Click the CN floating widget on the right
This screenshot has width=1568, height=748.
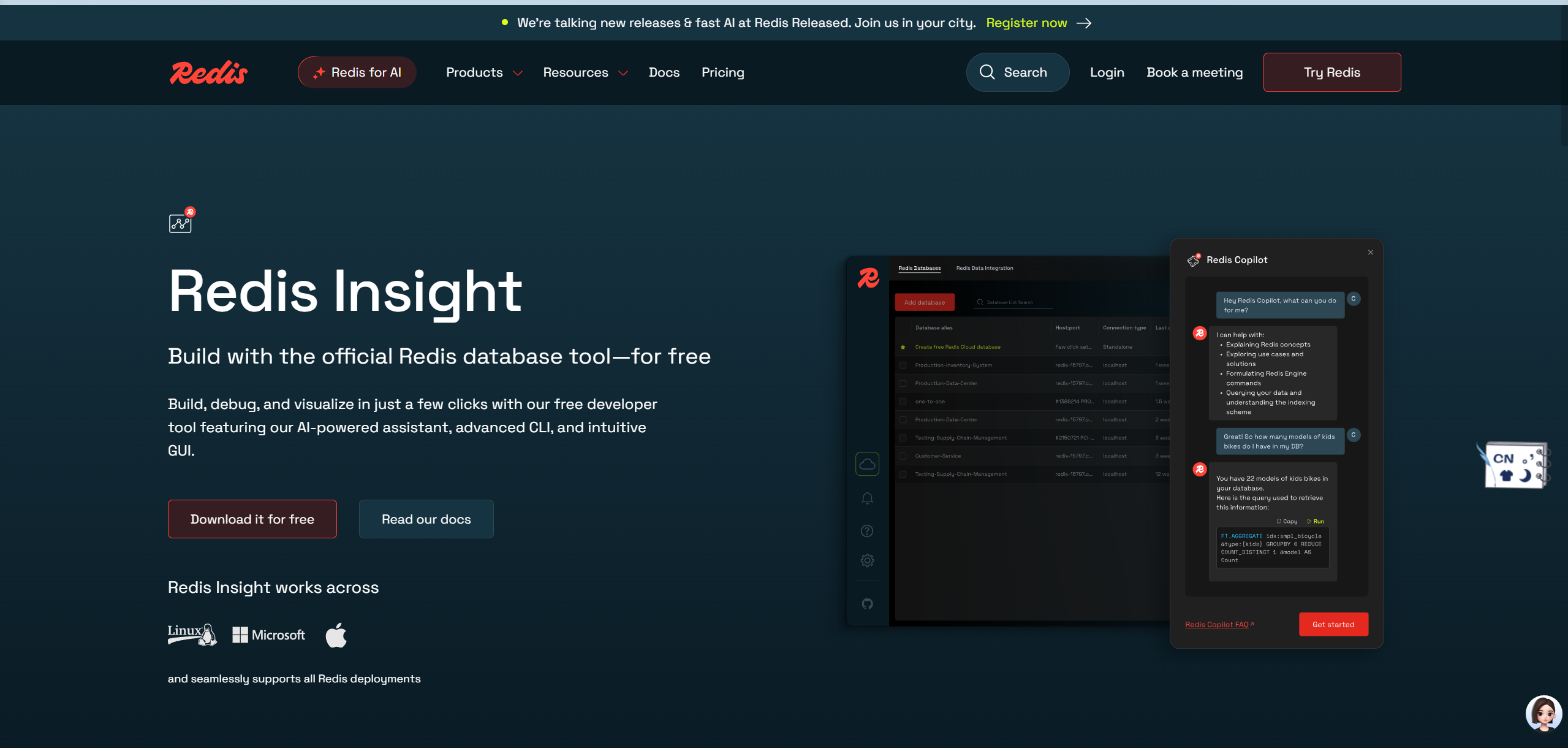1513,465
